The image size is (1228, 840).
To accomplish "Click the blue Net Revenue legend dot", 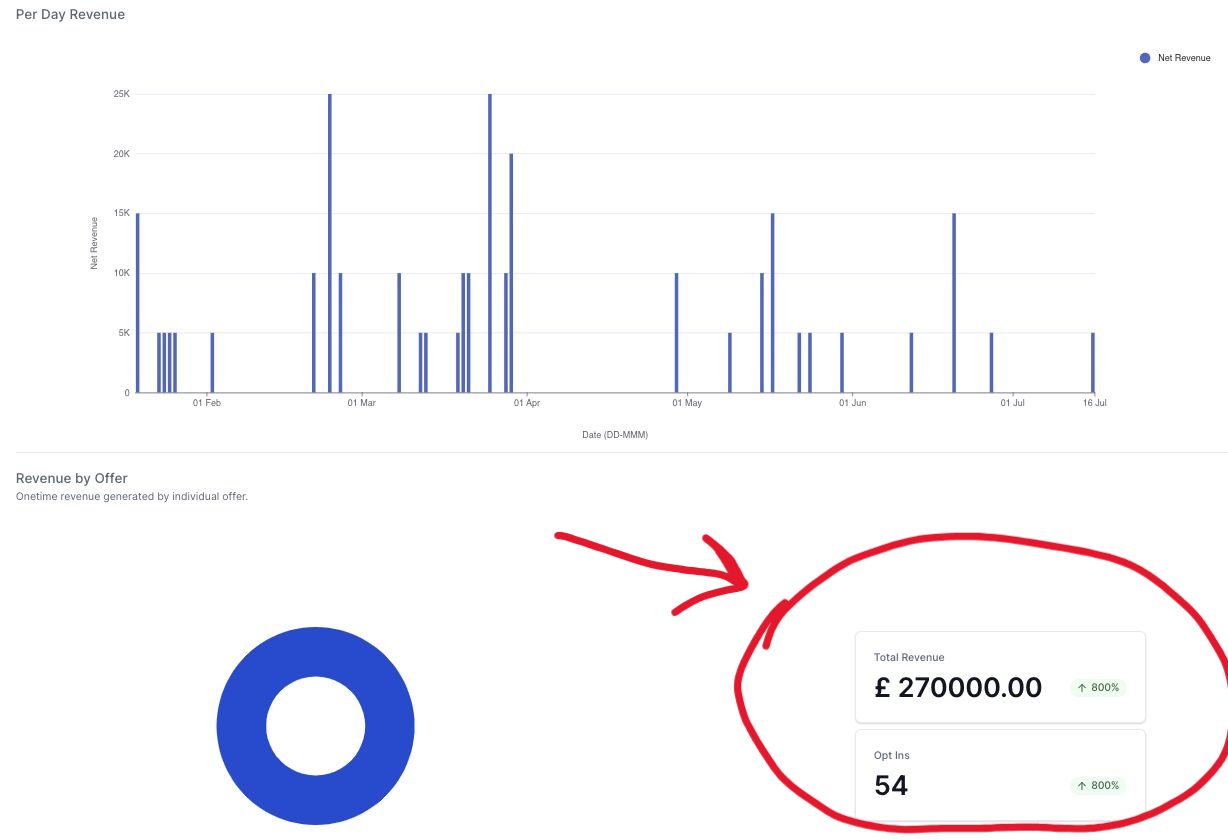I will pos(1145,58).
